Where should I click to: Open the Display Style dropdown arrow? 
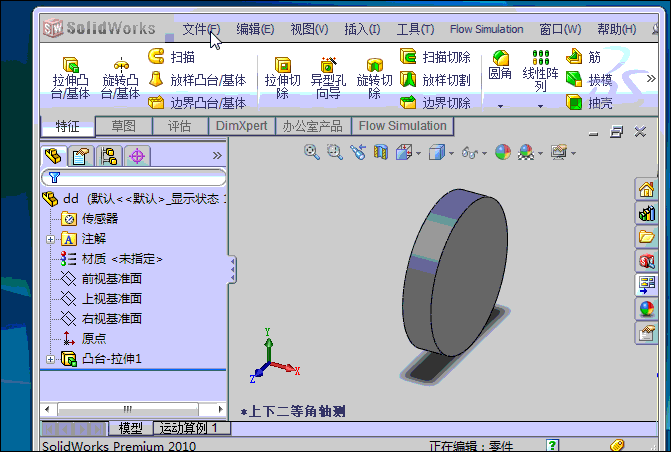pyautogui.click(x=452, y=153)
